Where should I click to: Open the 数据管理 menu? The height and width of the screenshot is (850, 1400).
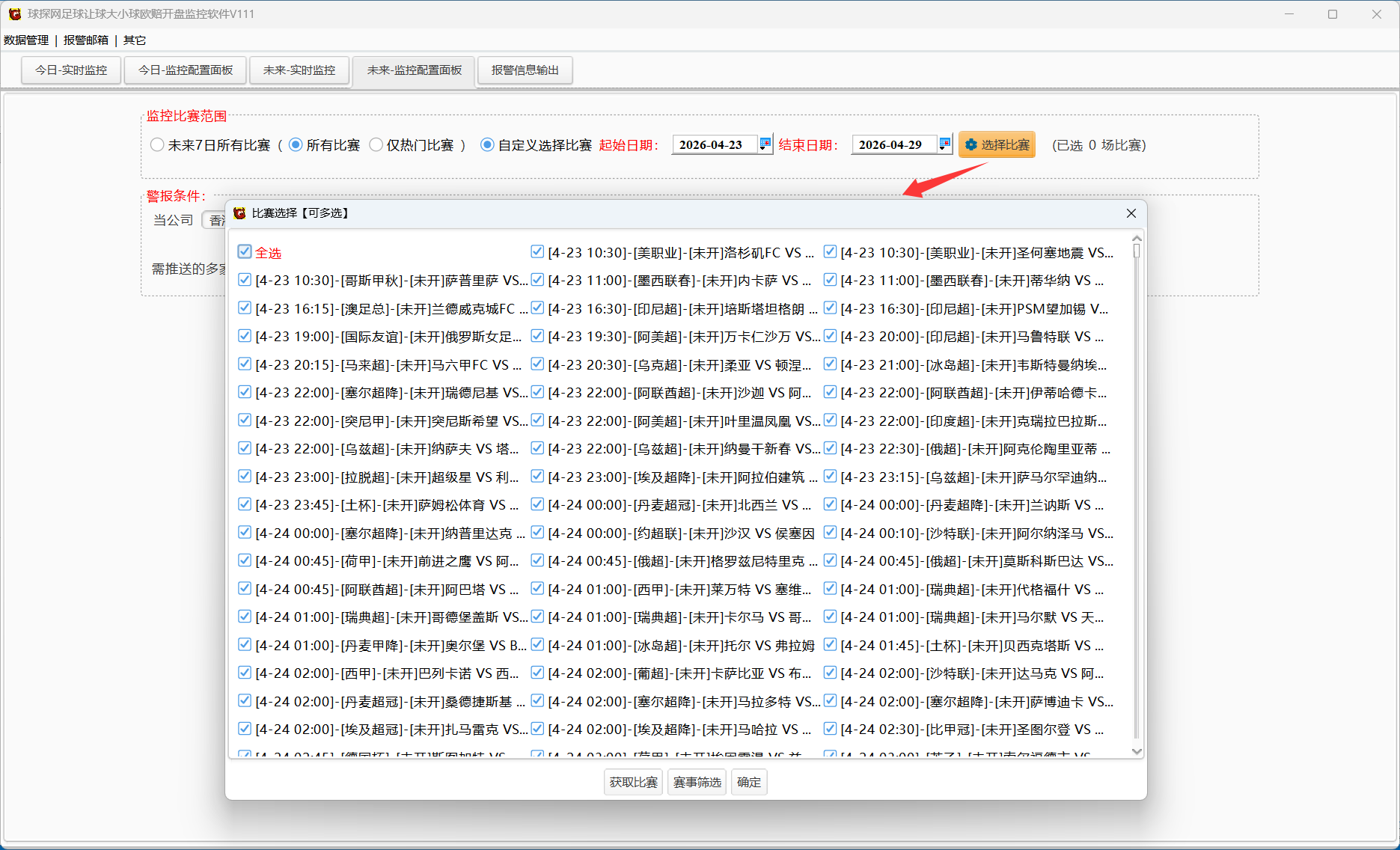pos(26,40)
